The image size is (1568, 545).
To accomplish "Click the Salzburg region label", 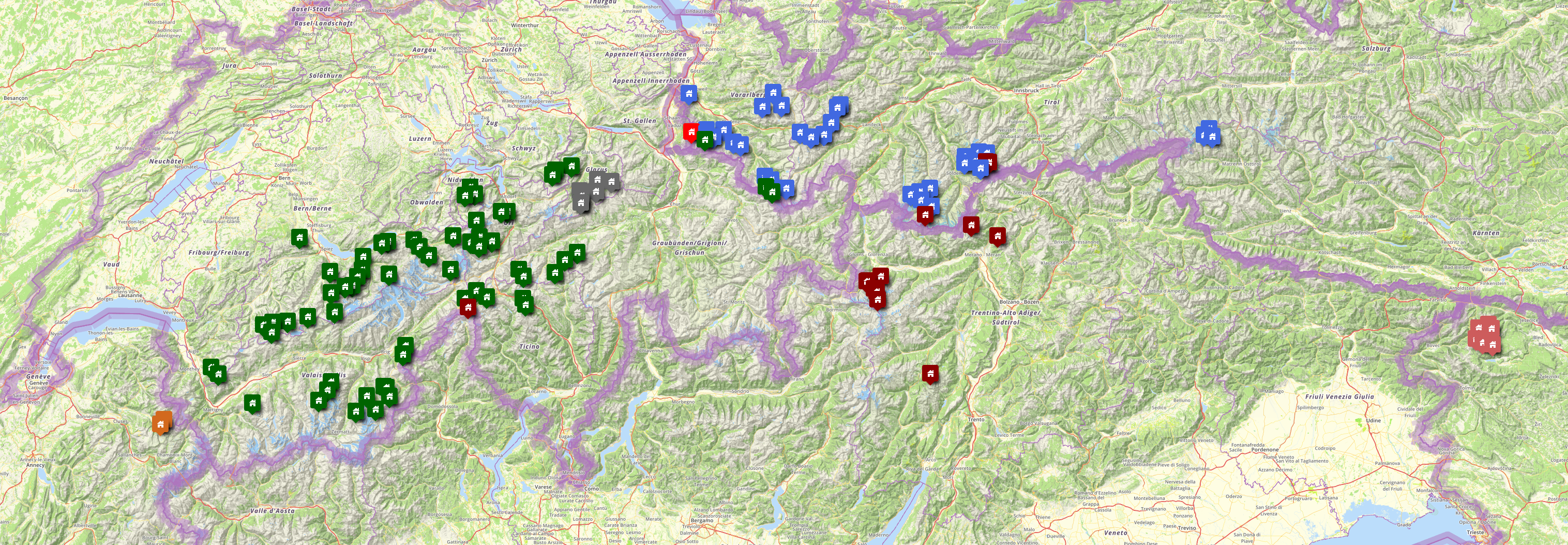I will [x=1376, y=49].
